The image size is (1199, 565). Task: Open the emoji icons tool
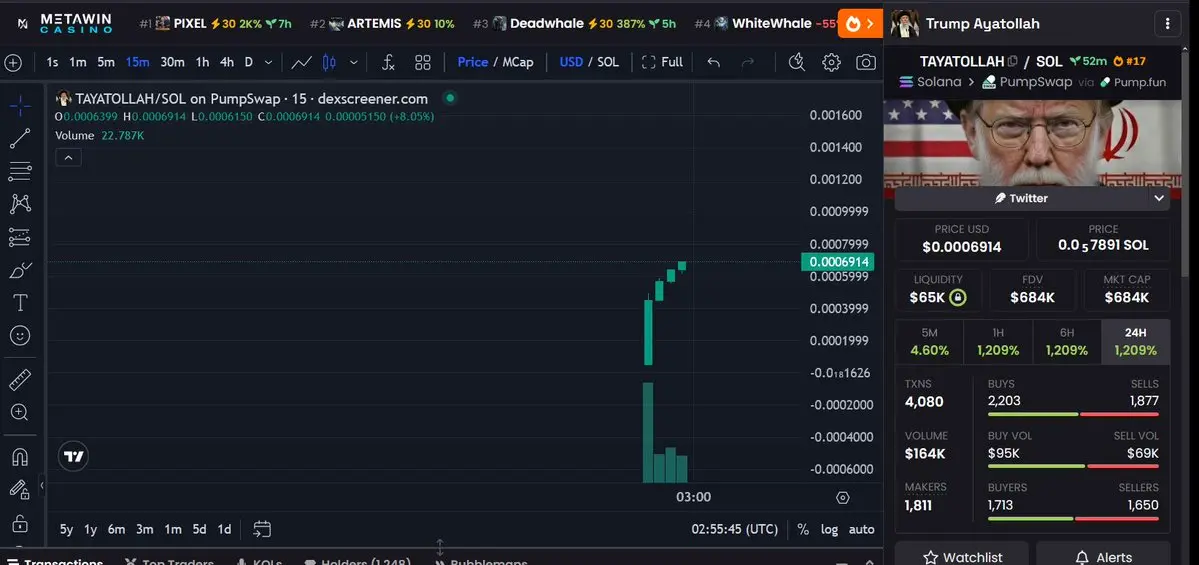(x=20, y=336)
